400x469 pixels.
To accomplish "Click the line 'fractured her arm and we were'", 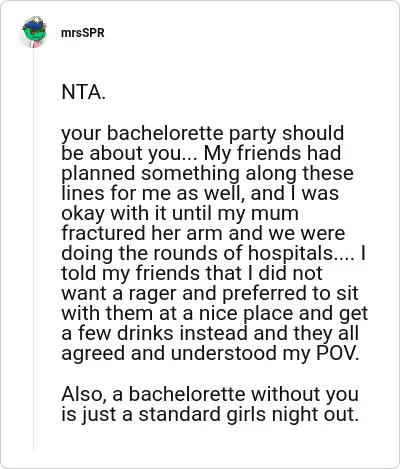I will click(203, 233).
